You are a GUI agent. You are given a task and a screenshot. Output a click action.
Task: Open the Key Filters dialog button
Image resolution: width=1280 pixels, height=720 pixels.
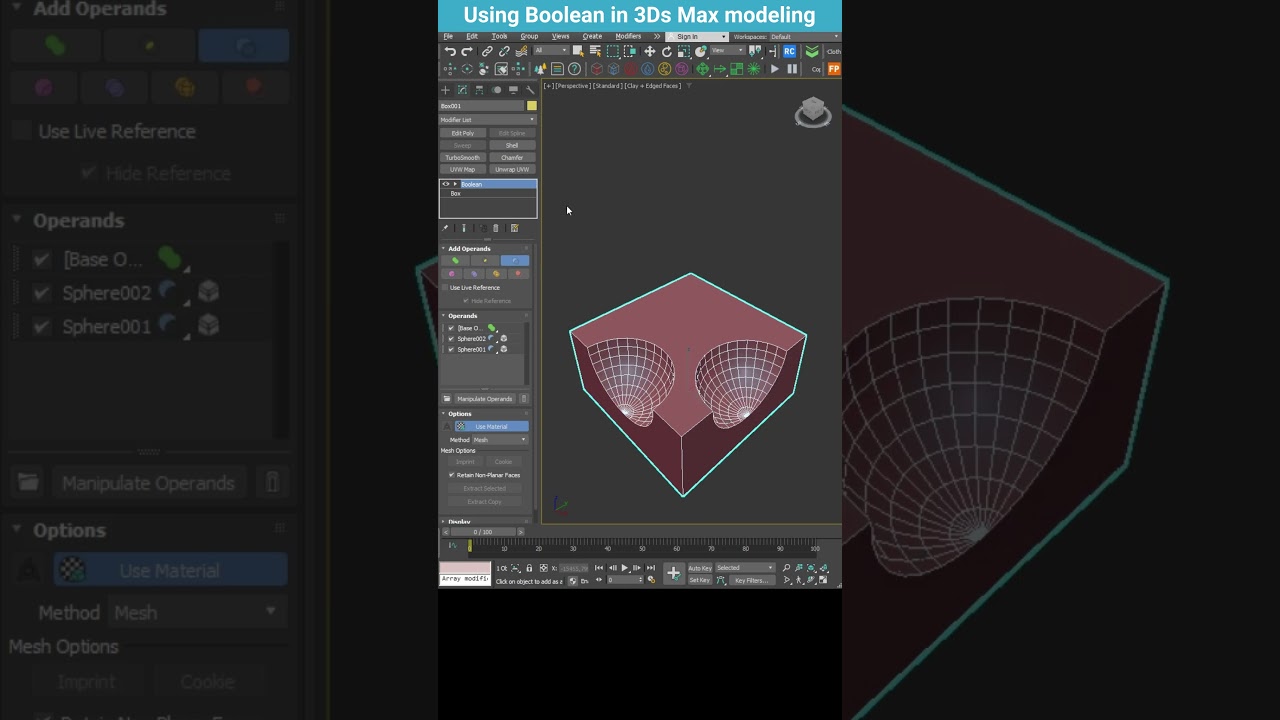pyautogui.click(x=751, y=580)
